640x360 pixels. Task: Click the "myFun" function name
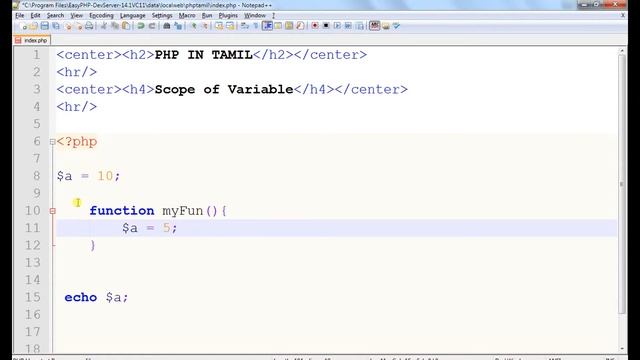(183, 211)
